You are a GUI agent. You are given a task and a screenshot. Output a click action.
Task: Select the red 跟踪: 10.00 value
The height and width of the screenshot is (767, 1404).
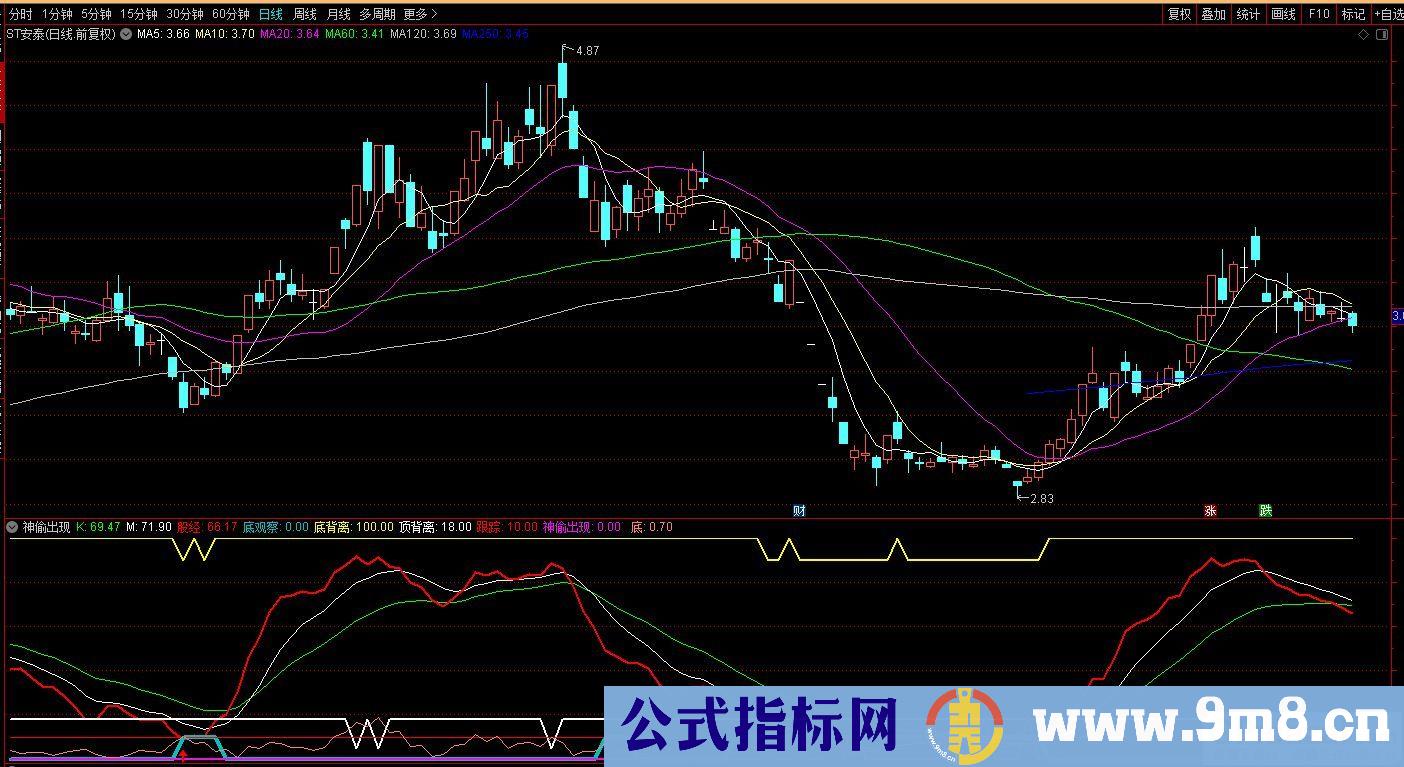pos(506,527)
